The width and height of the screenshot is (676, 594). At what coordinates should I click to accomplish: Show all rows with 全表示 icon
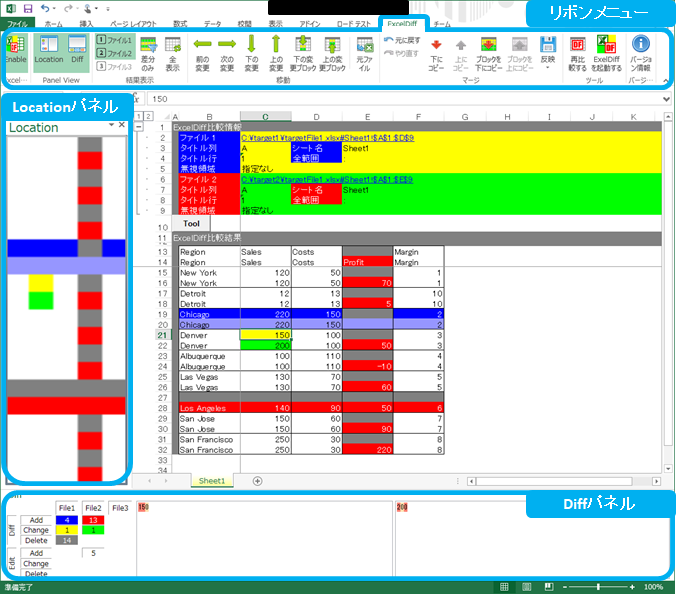point(173,54)
